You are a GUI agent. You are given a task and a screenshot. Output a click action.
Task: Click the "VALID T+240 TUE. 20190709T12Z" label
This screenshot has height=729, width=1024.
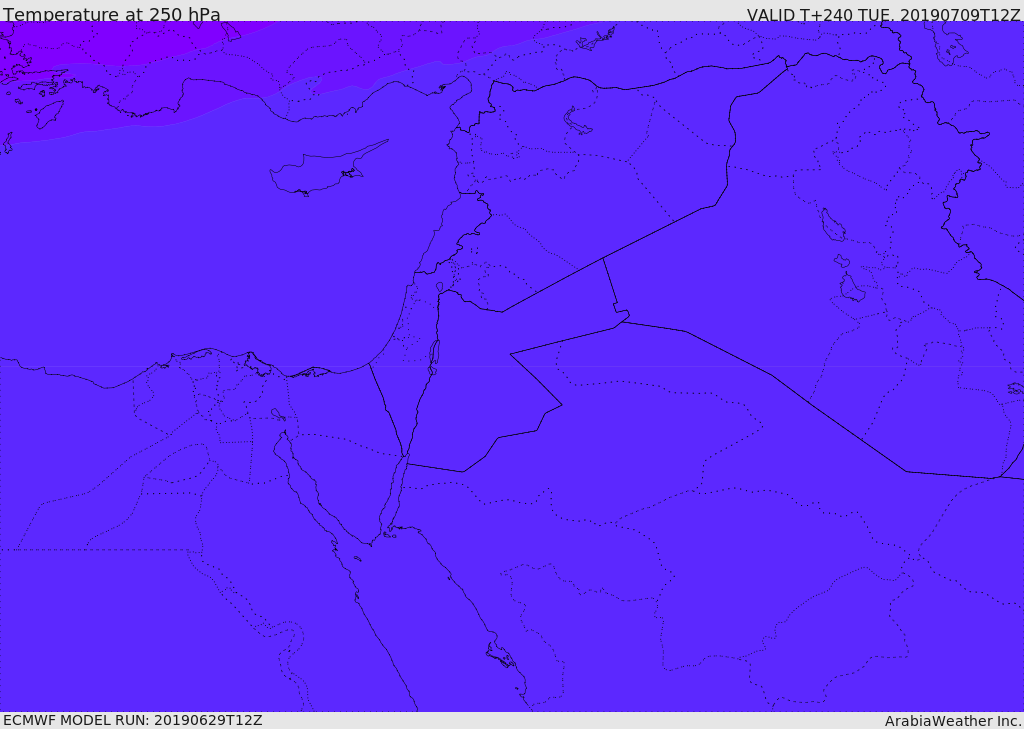[883, 15]
